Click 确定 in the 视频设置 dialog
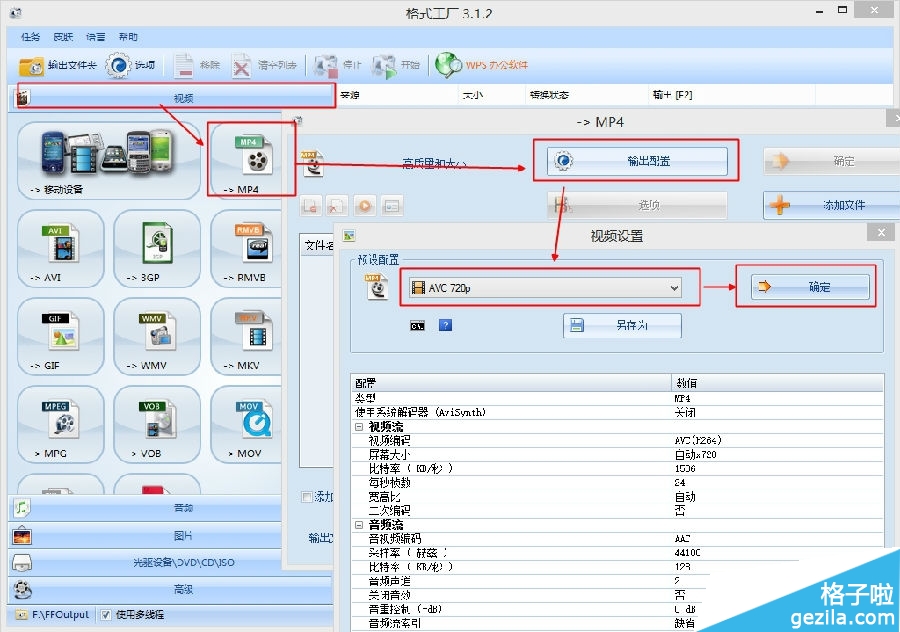The image size is (900, 632). tap(810, 286)
